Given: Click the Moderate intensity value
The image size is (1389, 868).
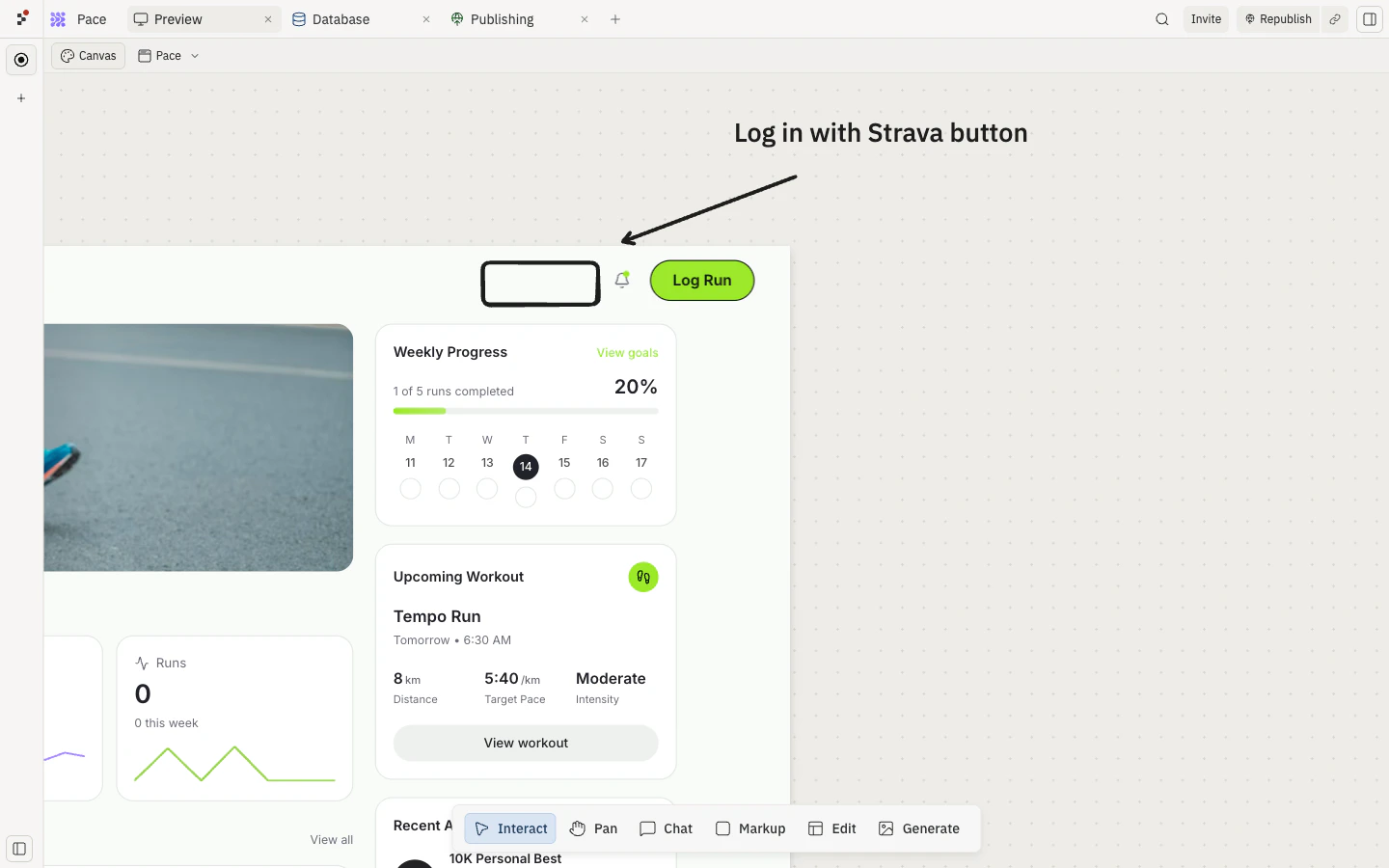Looking at the screenshot, I should (x=611, y=679).
